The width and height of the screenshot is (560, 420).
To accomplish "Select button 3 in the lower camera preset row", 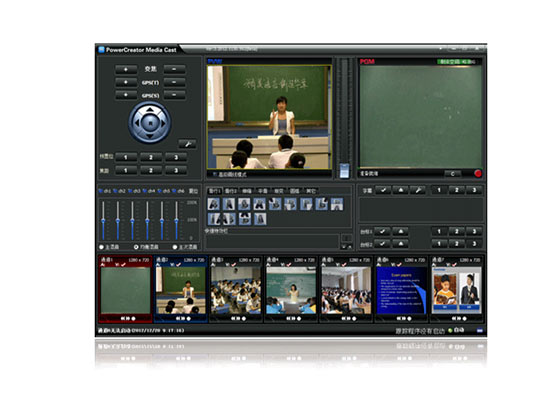I will tap(176, 170).
